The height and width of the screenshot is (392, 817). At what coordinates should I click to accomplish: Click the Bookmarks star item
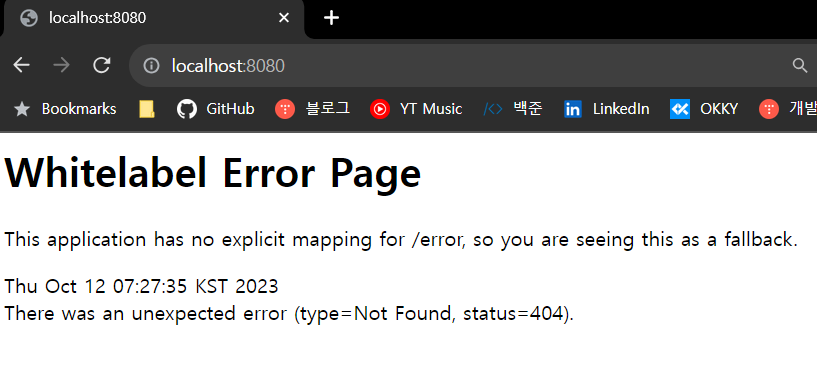(x=65, y=109)
